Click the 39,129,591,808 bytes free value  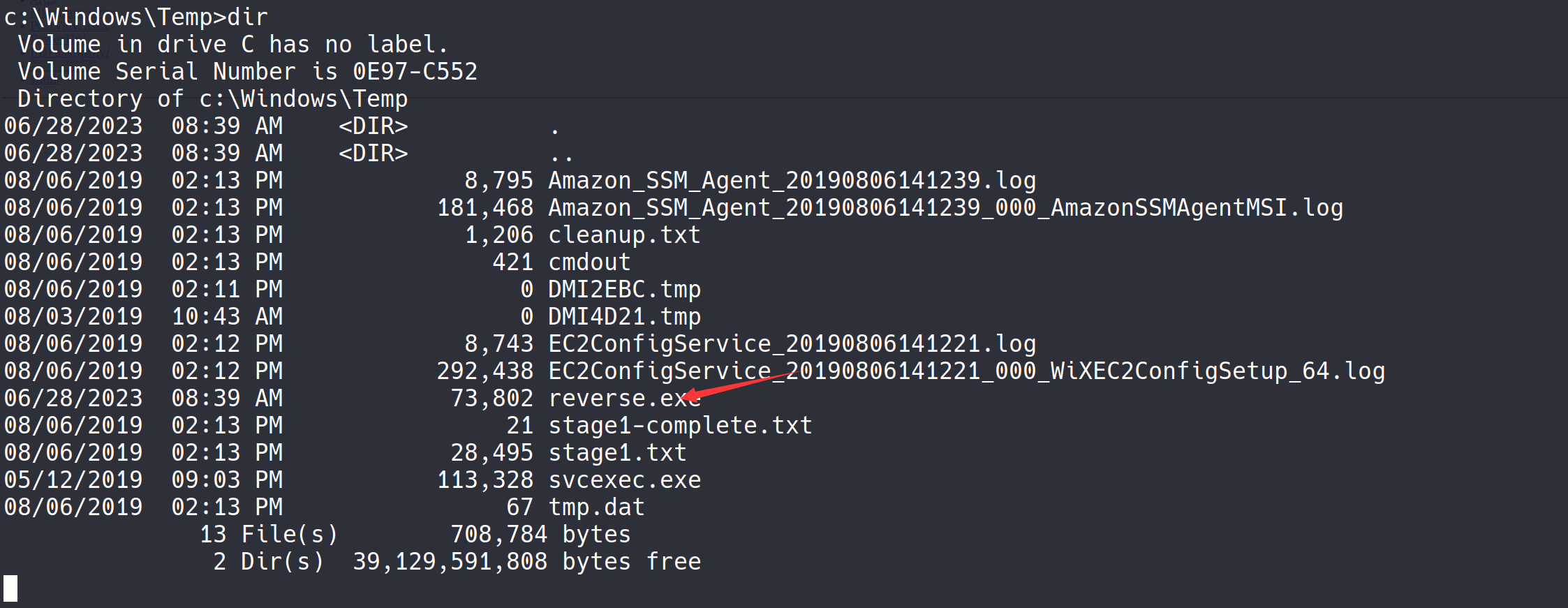[x=526, y=562]
